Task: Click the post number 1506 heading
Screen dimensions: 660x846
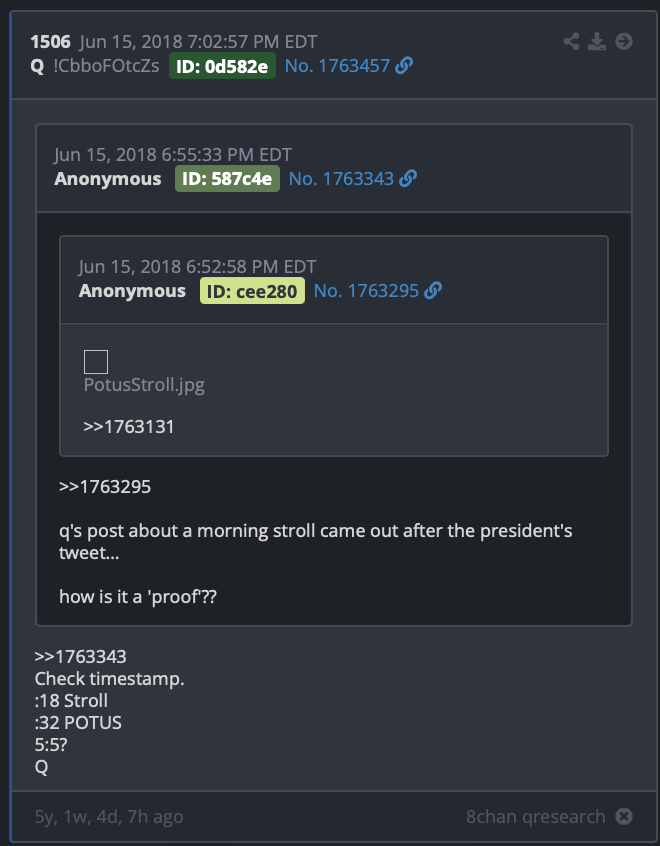Action: coord(51,42)
